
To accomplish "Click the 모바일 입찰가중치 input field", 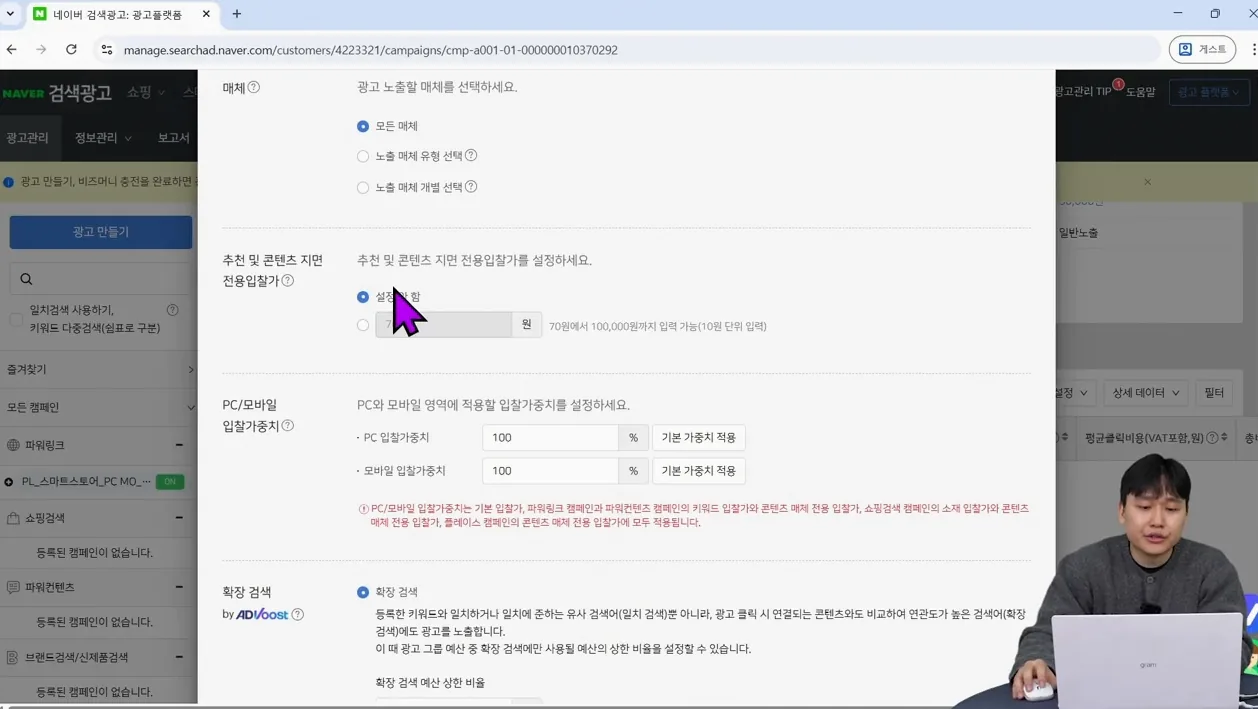I will tap(550, 470).
